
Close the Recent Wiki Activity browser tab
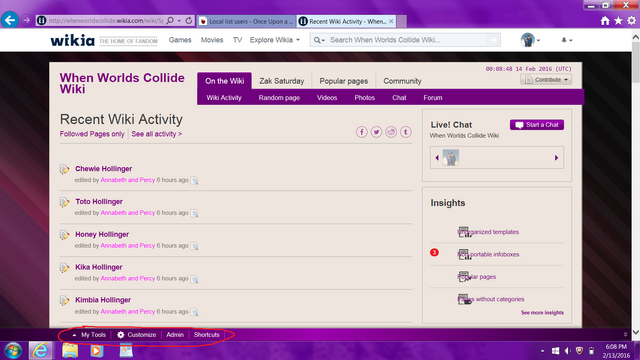[x=391, y=21]
